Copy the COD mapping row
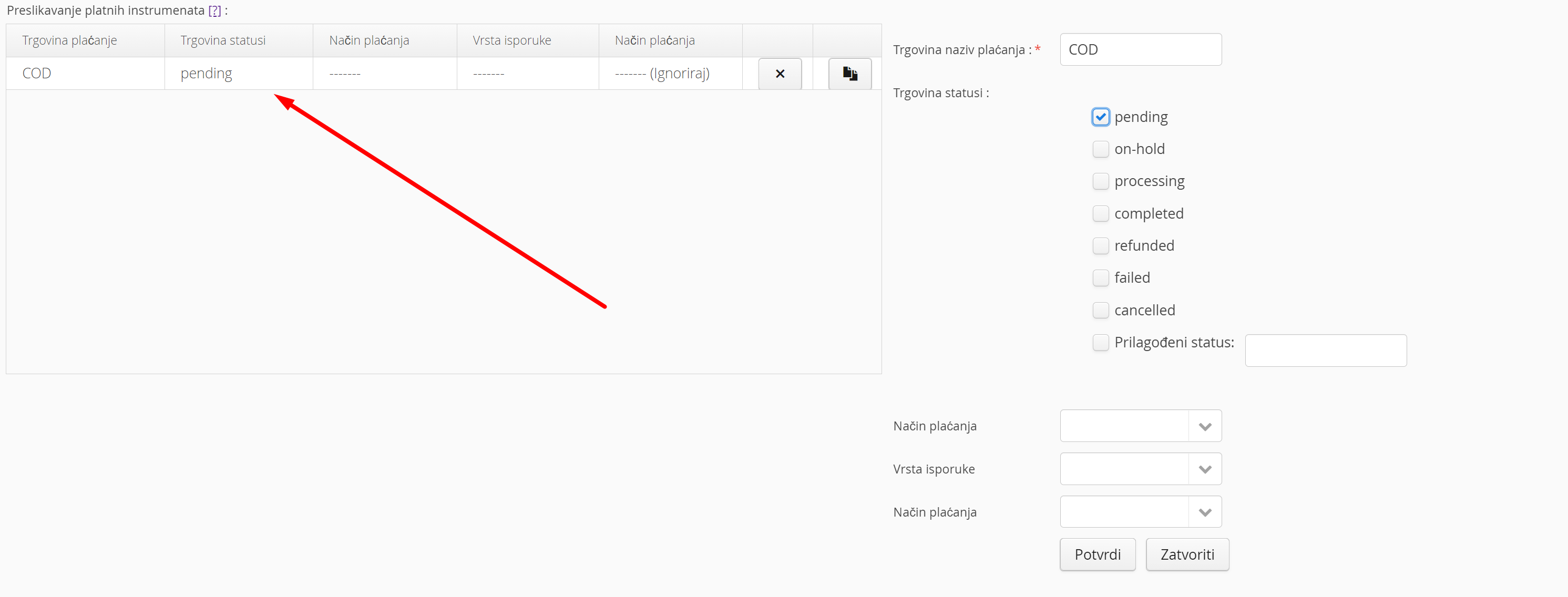 pos(850,74)
